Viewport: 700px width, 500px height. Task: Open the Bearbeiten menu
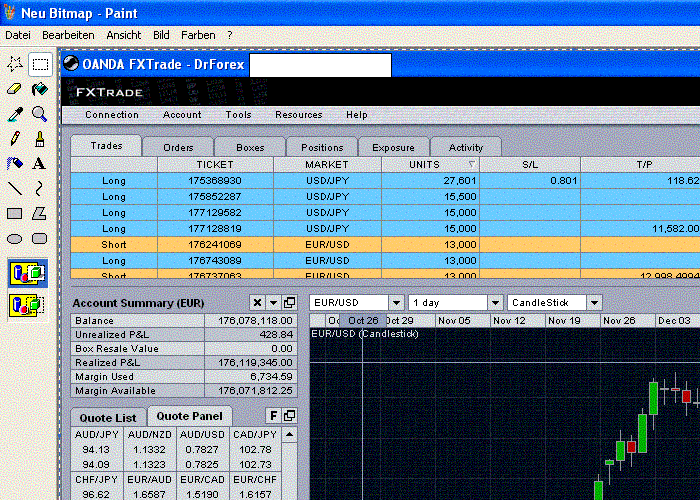coord(68,35)
